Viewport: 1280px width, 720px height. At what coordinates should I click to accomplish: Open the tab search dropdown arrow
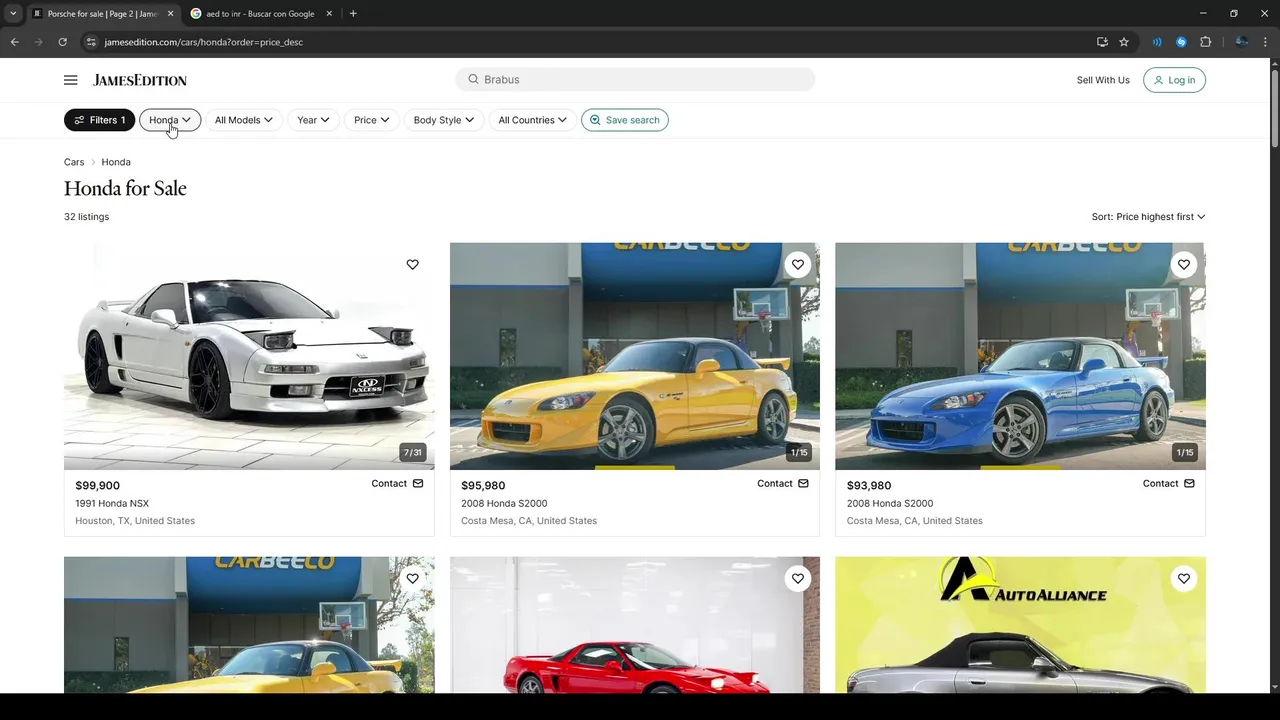click(13, 14)
